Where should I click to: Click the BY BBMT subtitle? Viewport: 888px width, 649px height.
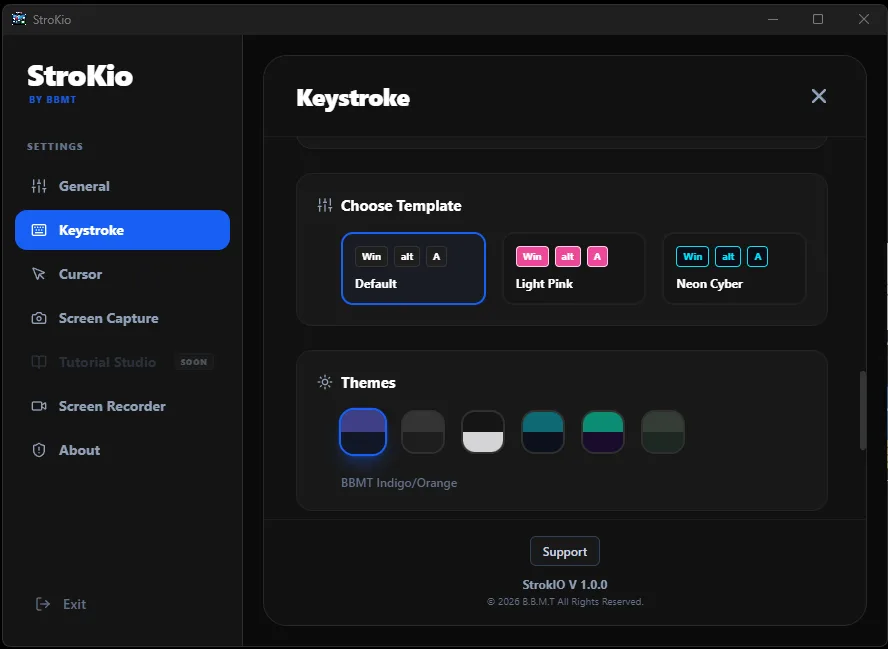[x=53, y=100]
